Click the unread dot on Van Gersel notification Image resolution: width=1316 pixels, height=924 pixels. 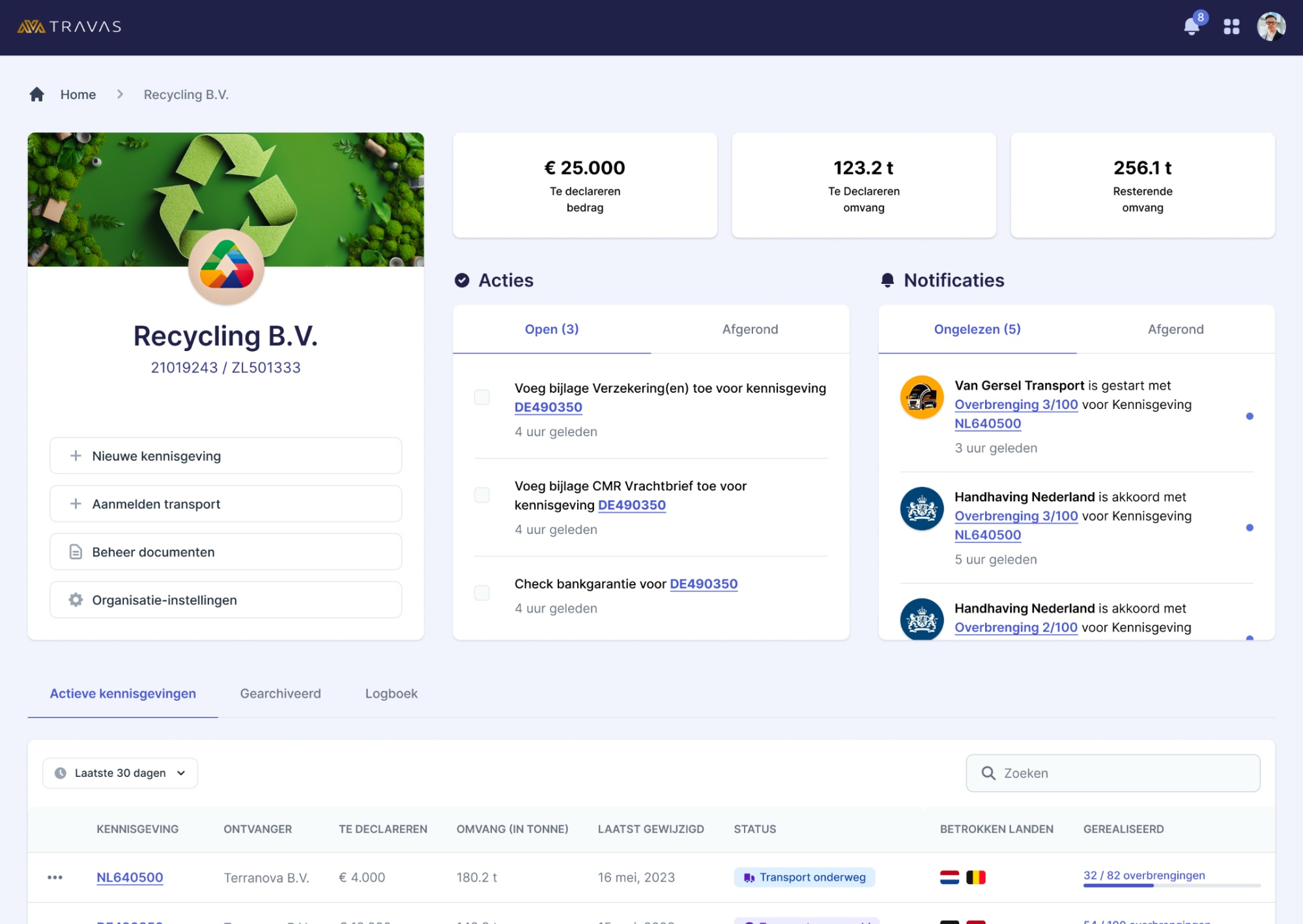1262,420
